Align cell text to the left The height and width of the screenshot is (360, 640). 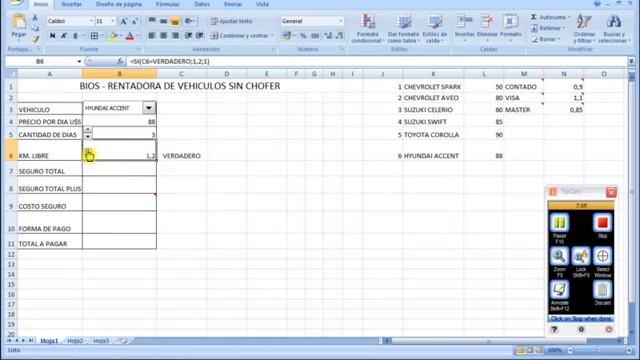tap(152, 36)
